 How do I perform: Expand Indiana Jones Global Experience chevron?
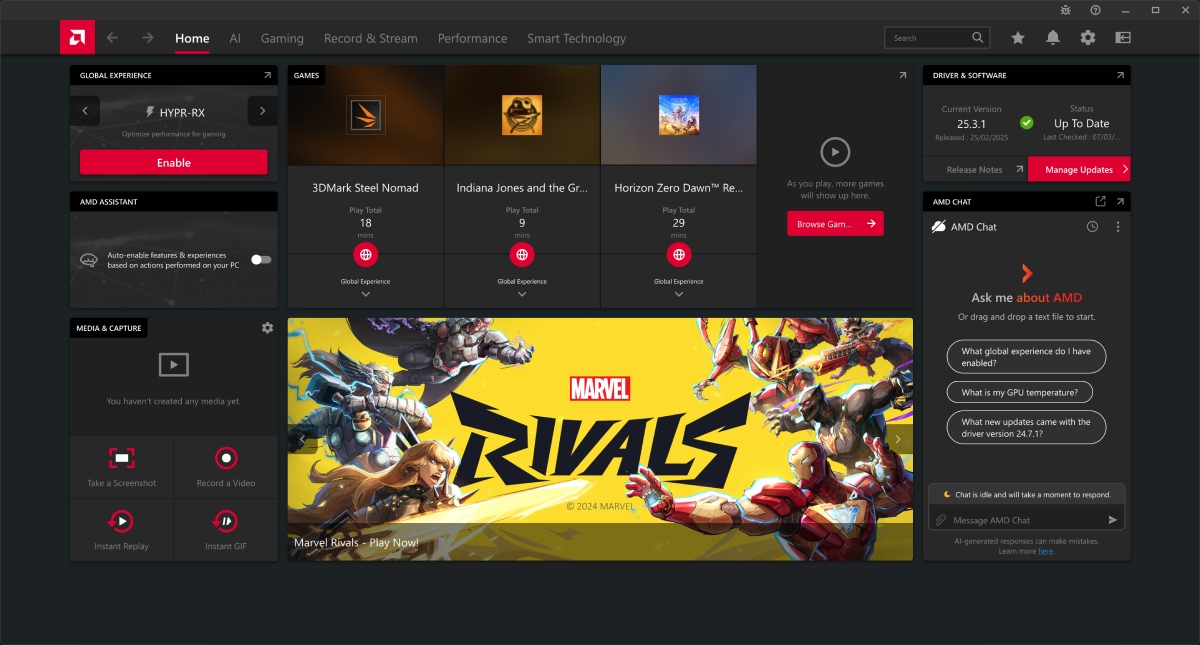pos(522,294)
